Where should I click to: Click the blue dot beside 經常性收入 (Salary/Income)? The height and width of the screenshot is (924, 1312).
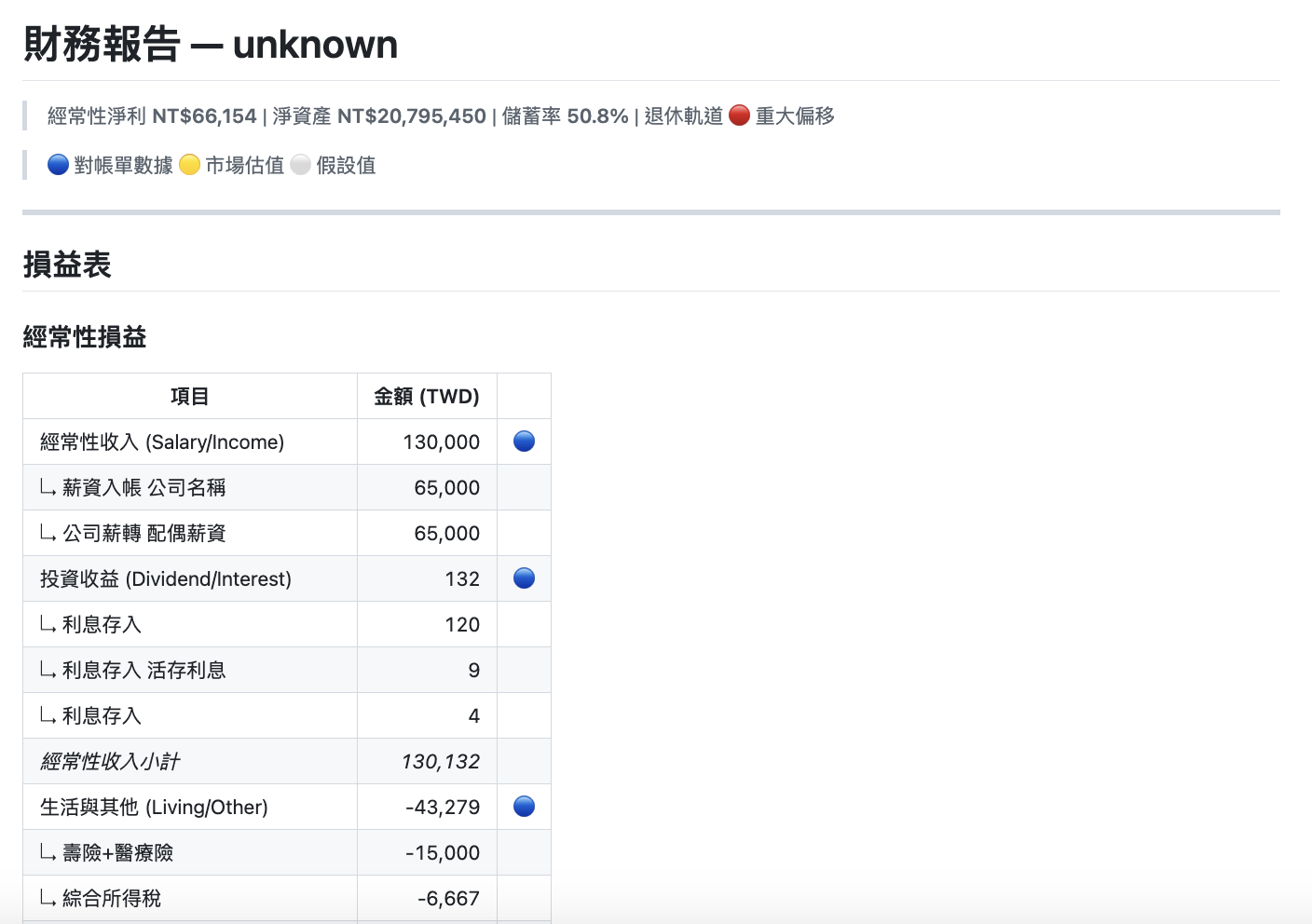tap(523, 442)
